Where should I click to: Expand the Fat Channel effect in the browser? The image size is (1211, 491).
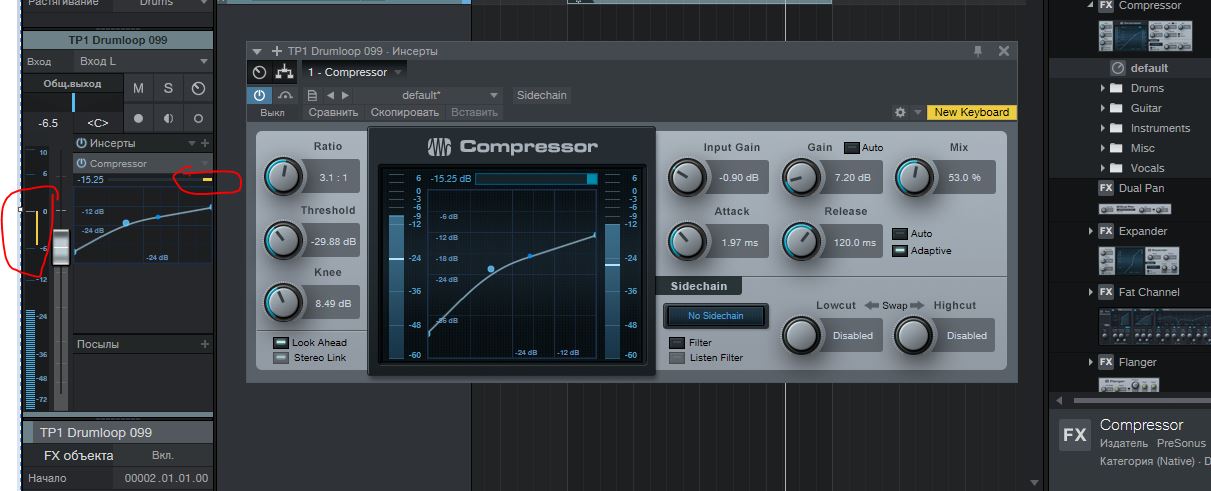tap(1091, 292)
